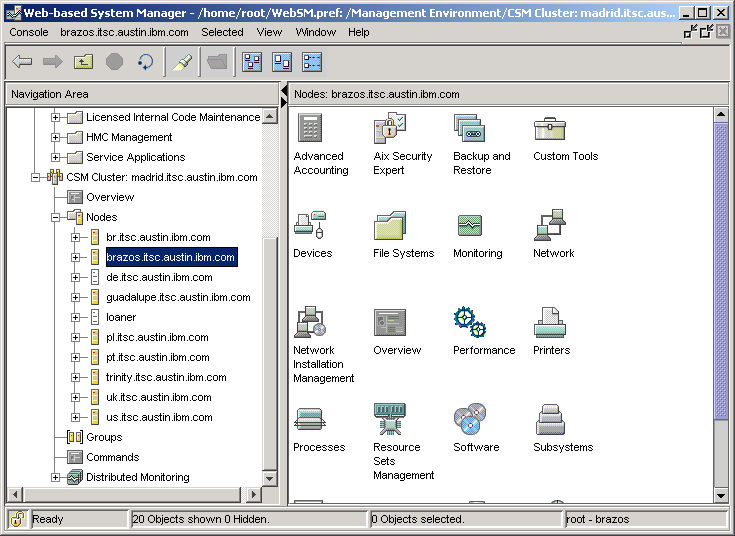Open Network Installation Management
The height and width of the screenshot is (536, 735).
[x=310, y=322]
